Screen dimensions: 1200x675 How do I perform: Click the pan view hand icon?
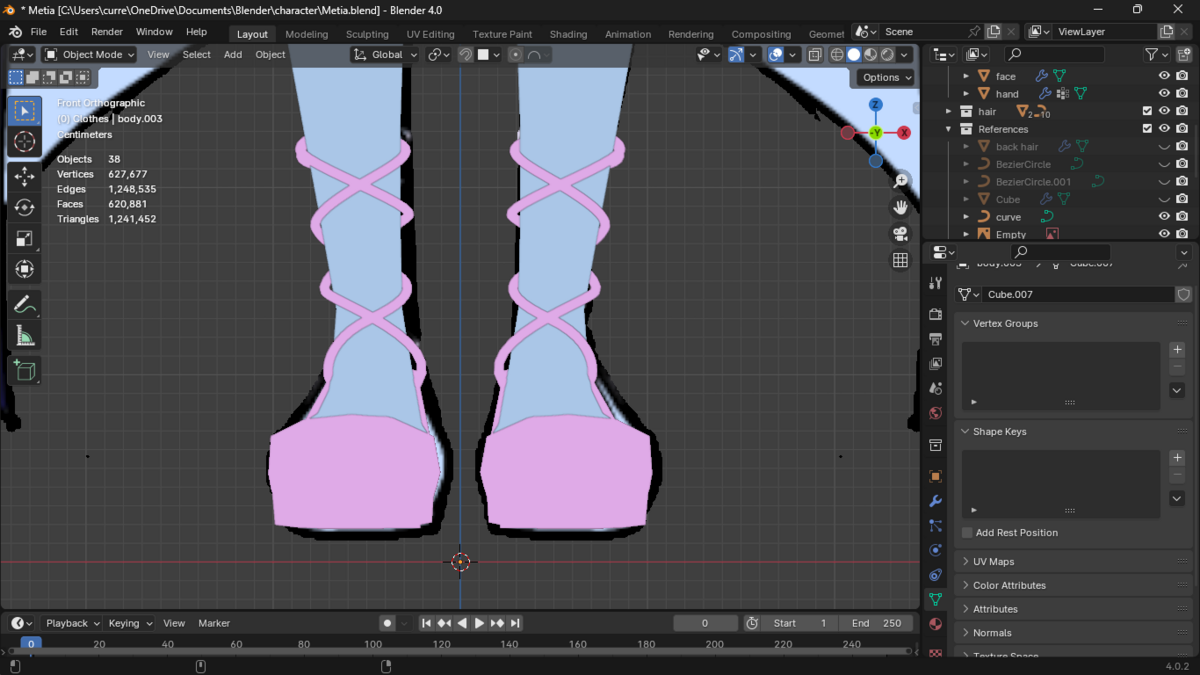pos(900,207)
